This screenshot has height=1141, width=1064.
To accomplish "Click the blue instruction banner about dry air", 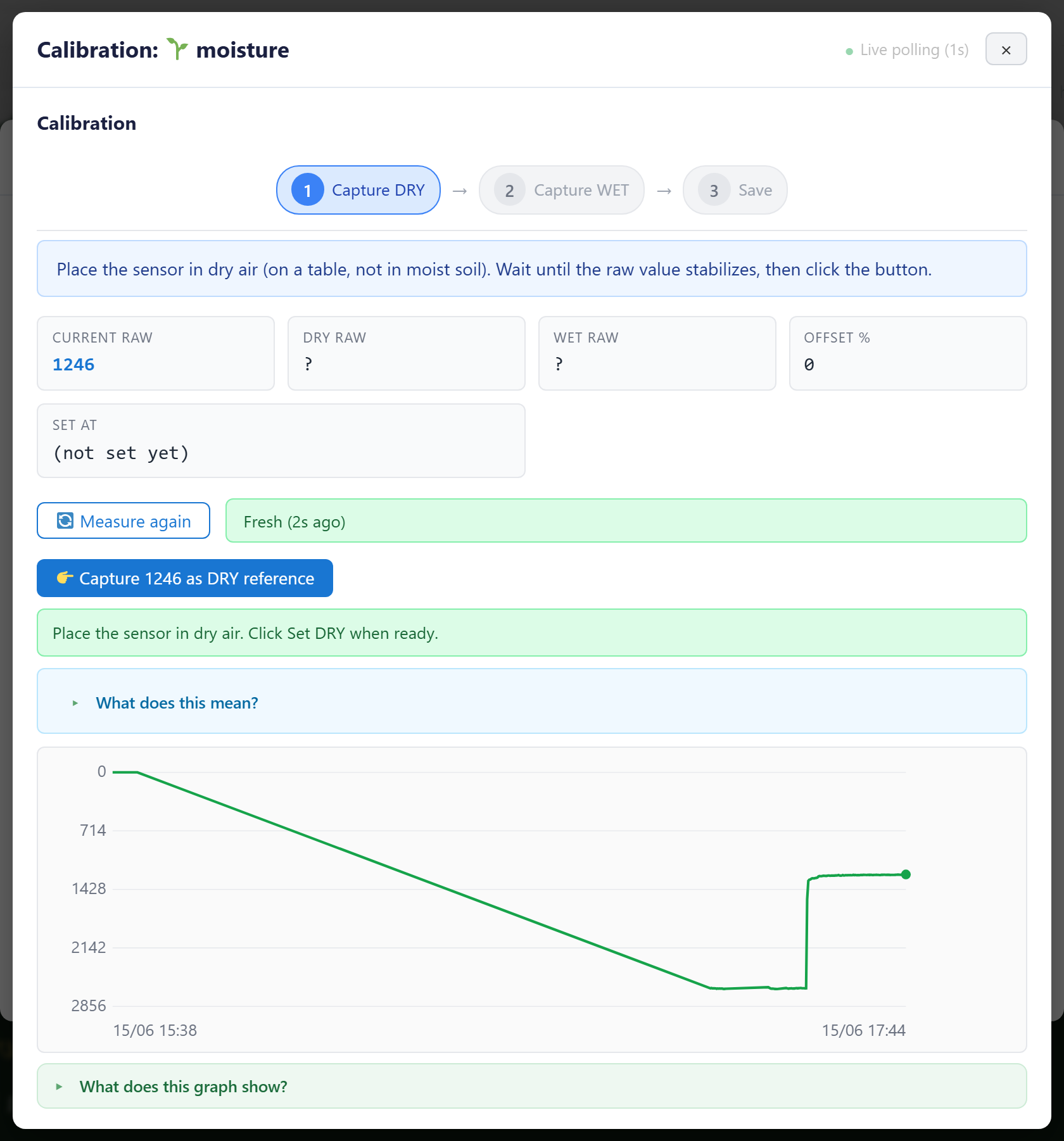I will 532,269.
